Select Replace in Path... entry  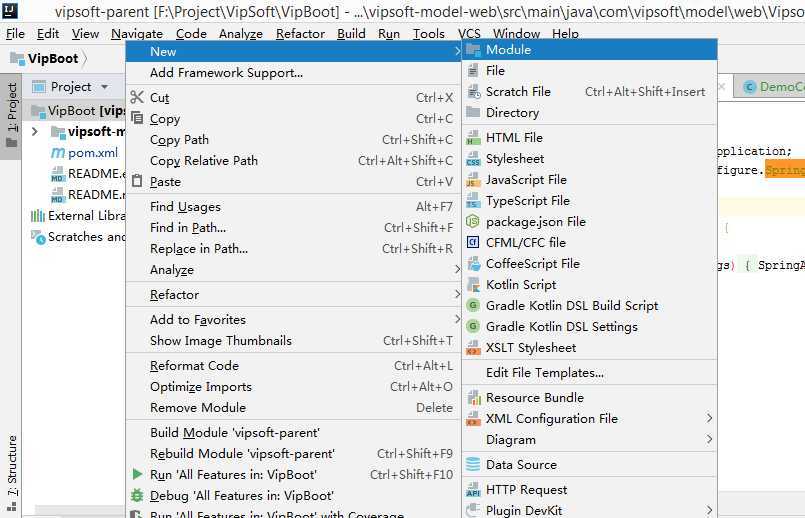293,248
